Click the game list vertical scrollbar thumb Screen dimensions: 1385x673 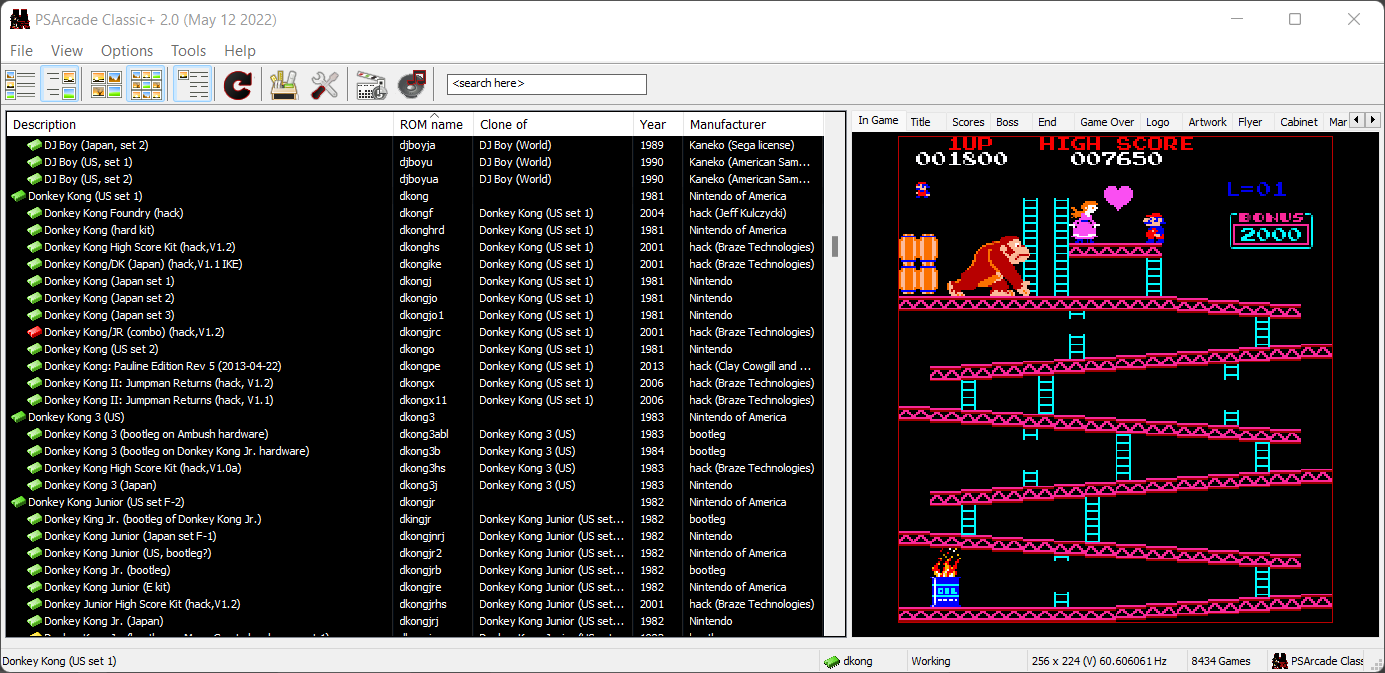[x=834, y=246]
